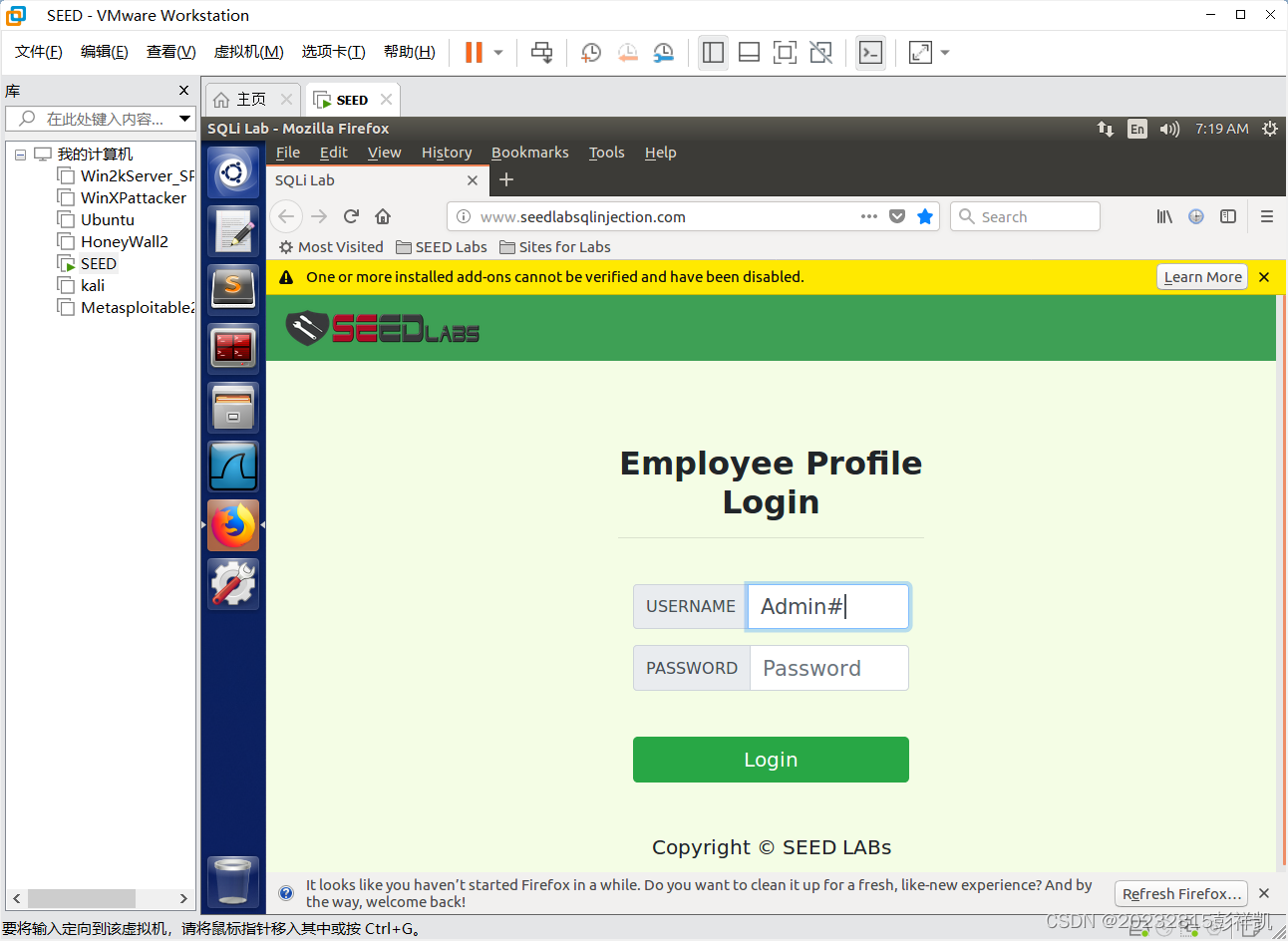The height and width of the screenshot is (941, 1288).
Task: Open System Settings from the launcher
Action: [233, 584]
